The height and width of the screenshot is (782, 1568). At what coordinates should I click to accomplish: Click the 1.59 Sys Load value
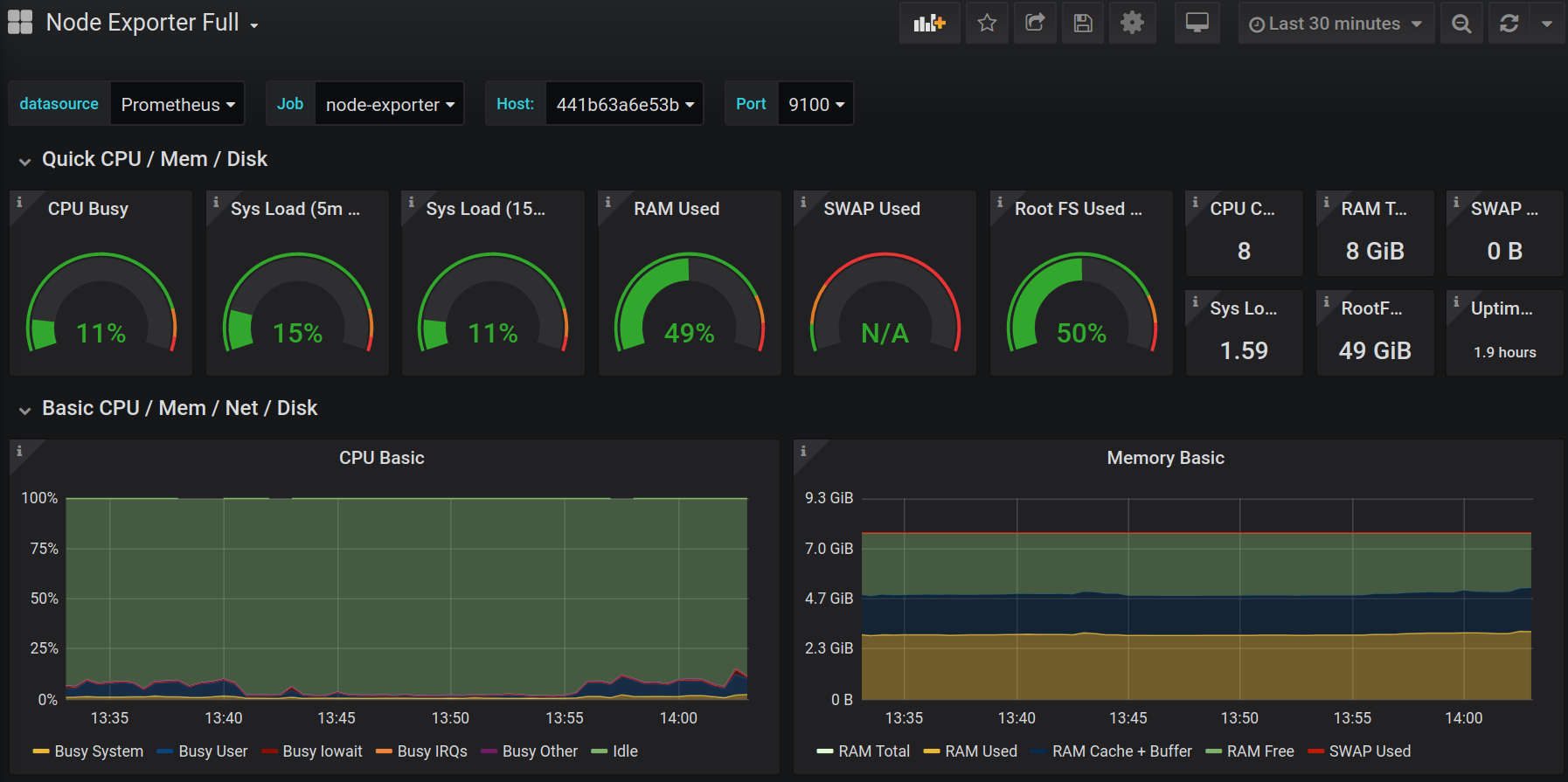[1244, 350]
